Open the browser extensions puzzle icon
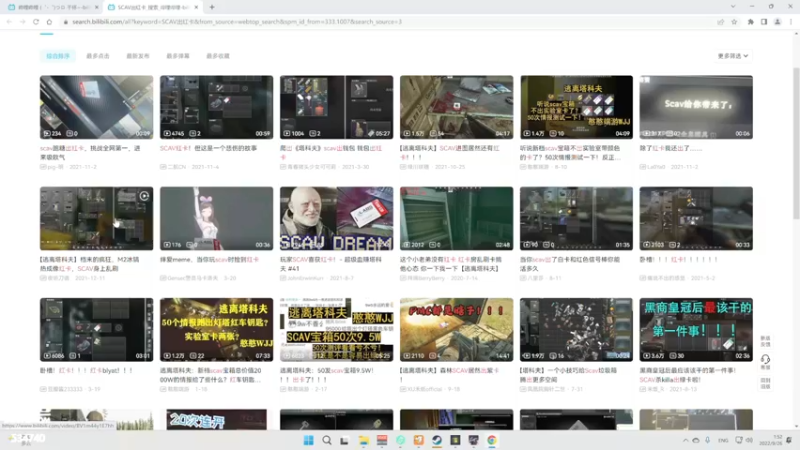 (x=751, y=22)
